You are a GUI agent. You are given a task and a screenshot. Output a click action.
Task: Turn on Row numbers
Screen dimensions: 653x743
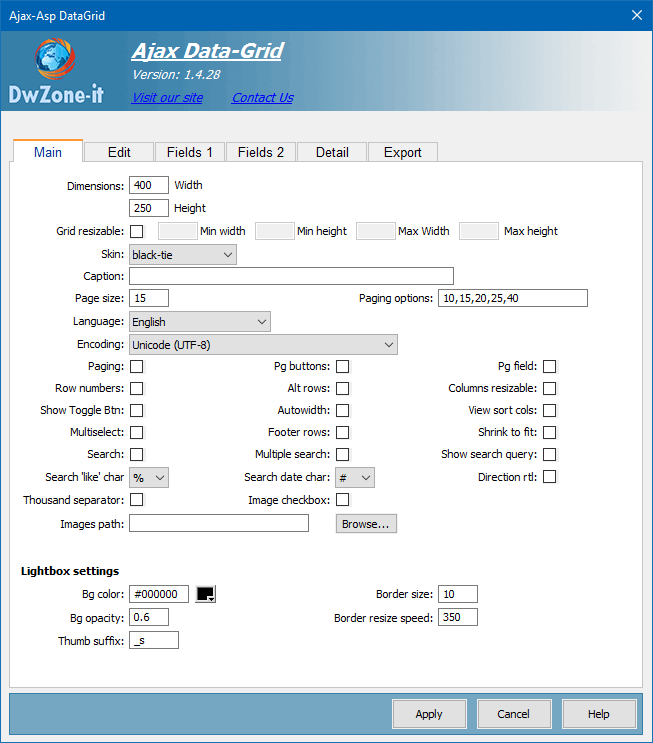(x=136, y=389)
